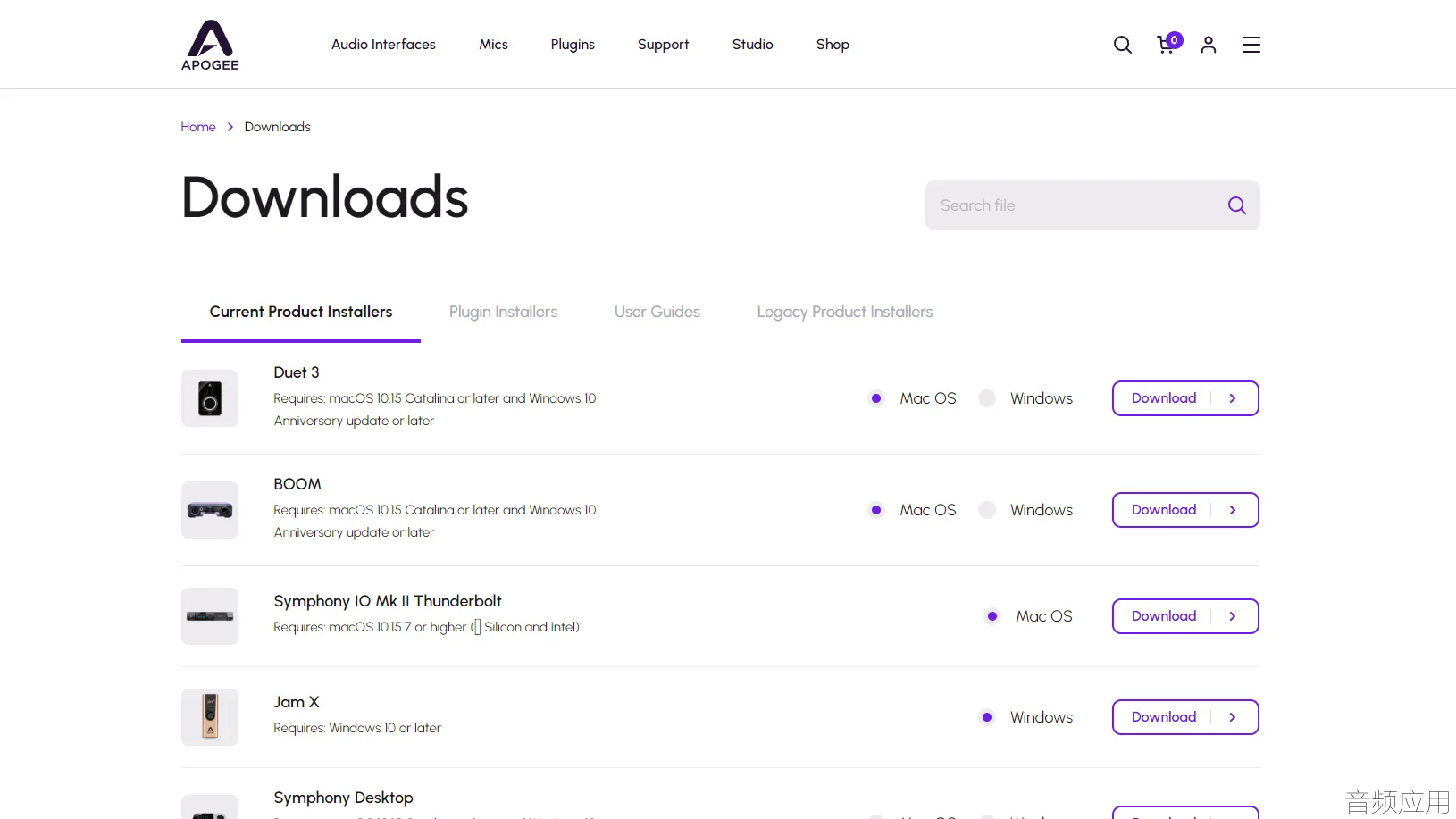This screenshot has height=819, width=1456.
Task: Open Mics menu
Action: tap(493, 45)
